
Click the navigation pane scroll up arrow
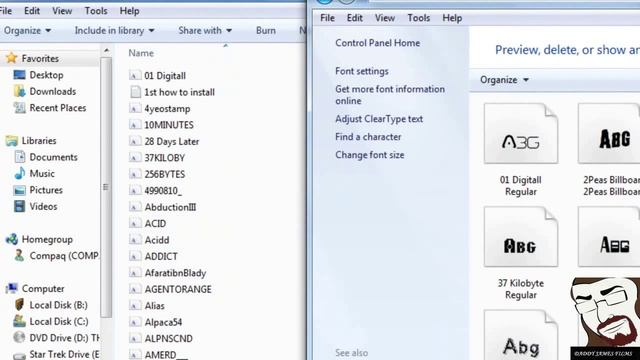coord(107,51)
